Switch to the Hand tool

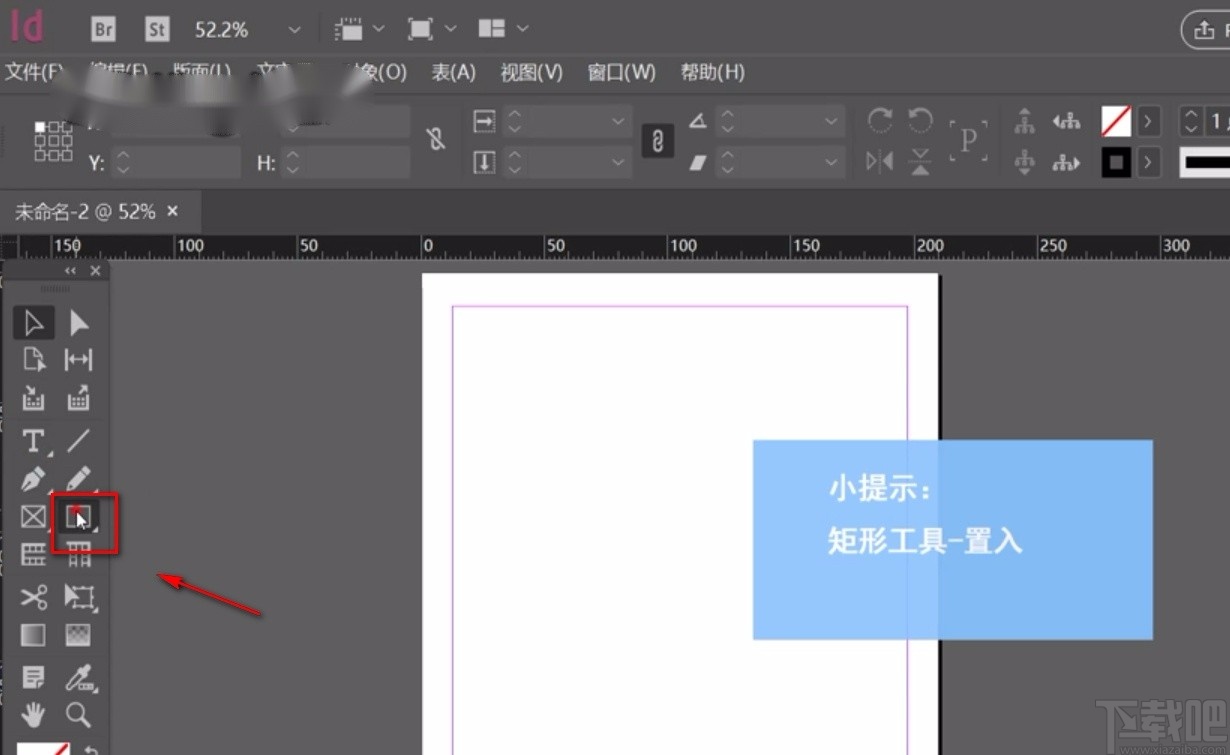pos(34,714)
